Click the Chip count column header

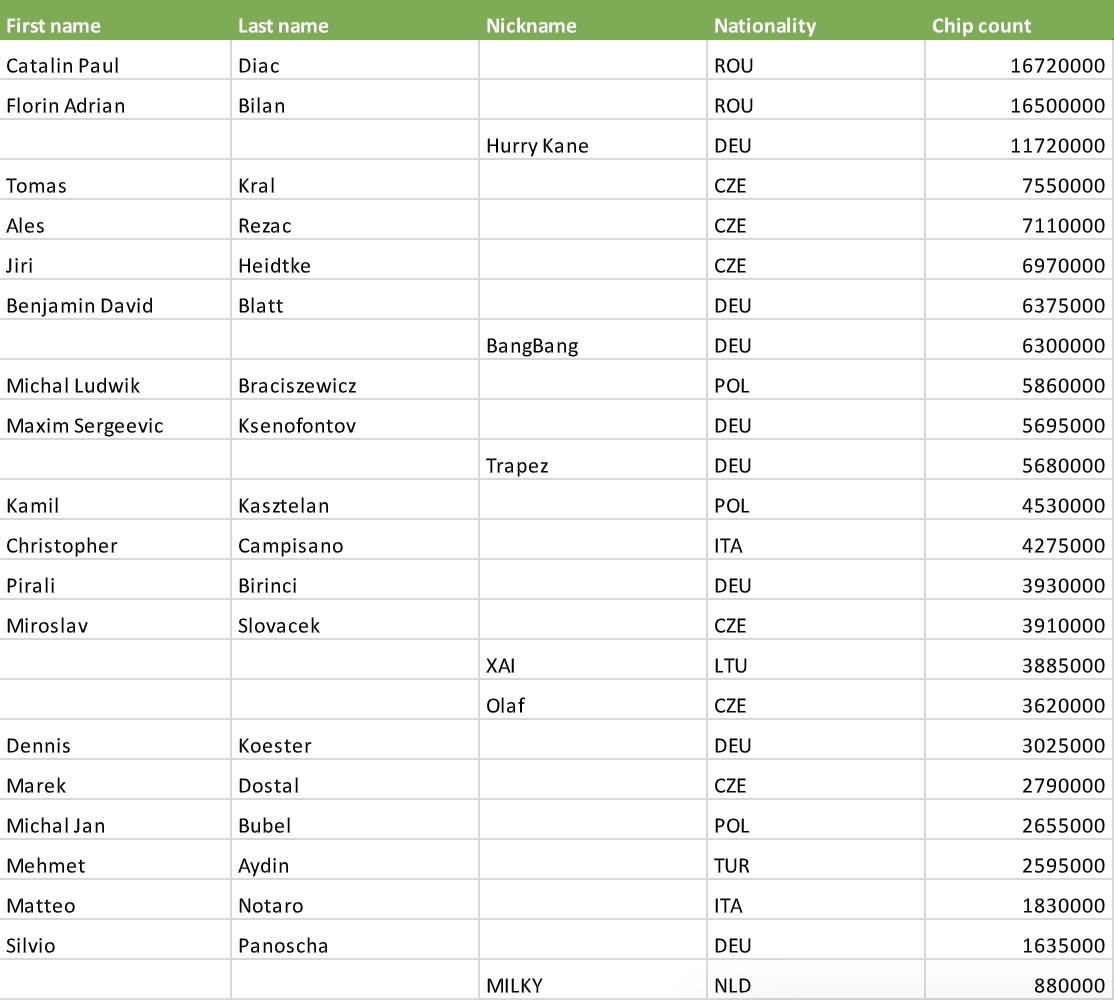(x=981, y=26)
